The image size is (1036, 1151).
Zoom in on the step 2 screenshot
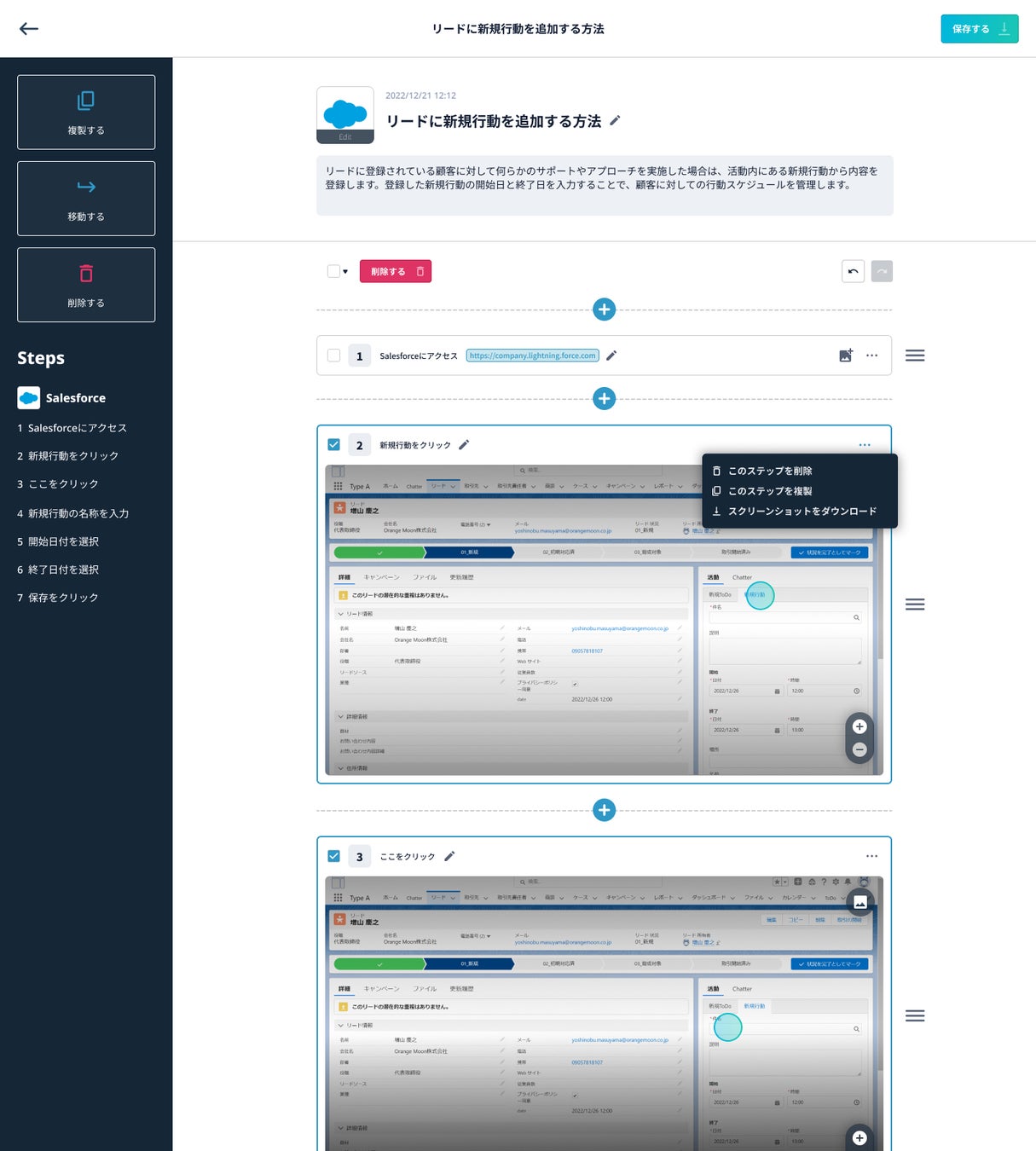coord(859,726)
